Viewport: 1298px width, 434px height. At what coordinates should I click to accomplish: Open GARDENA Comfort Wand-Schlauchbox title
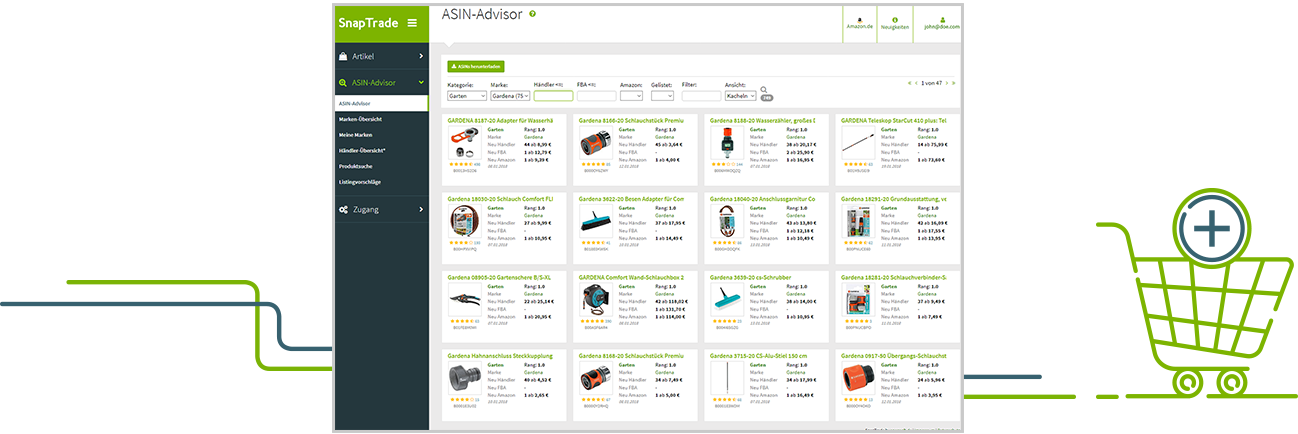point(631,276)
